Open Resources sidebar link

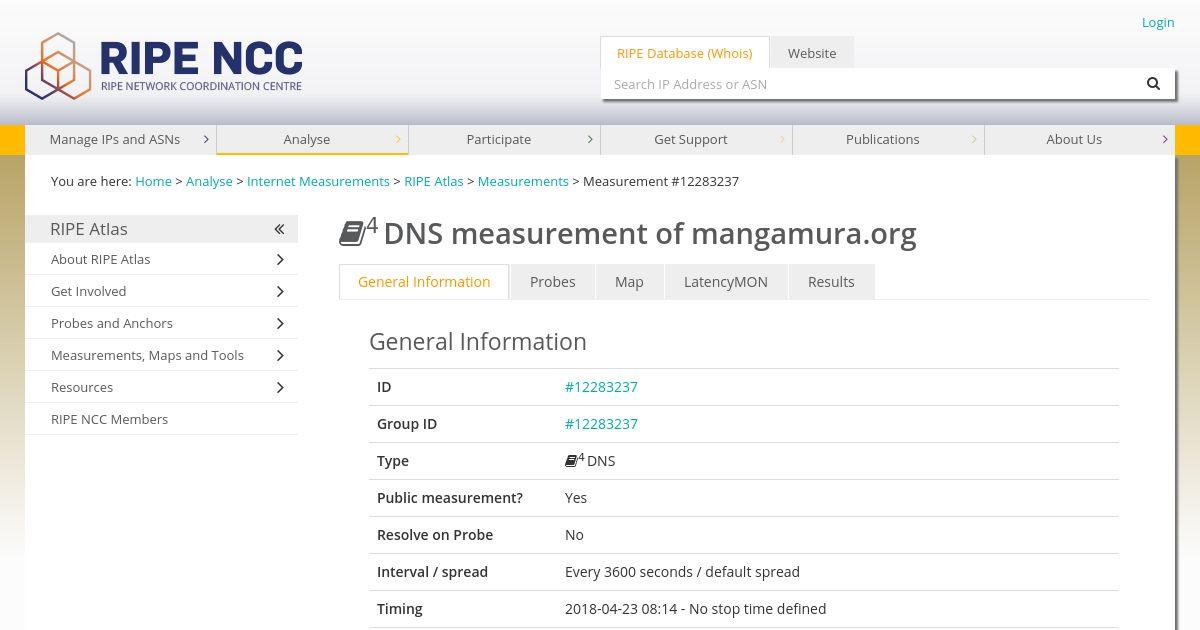pos(82,387)
